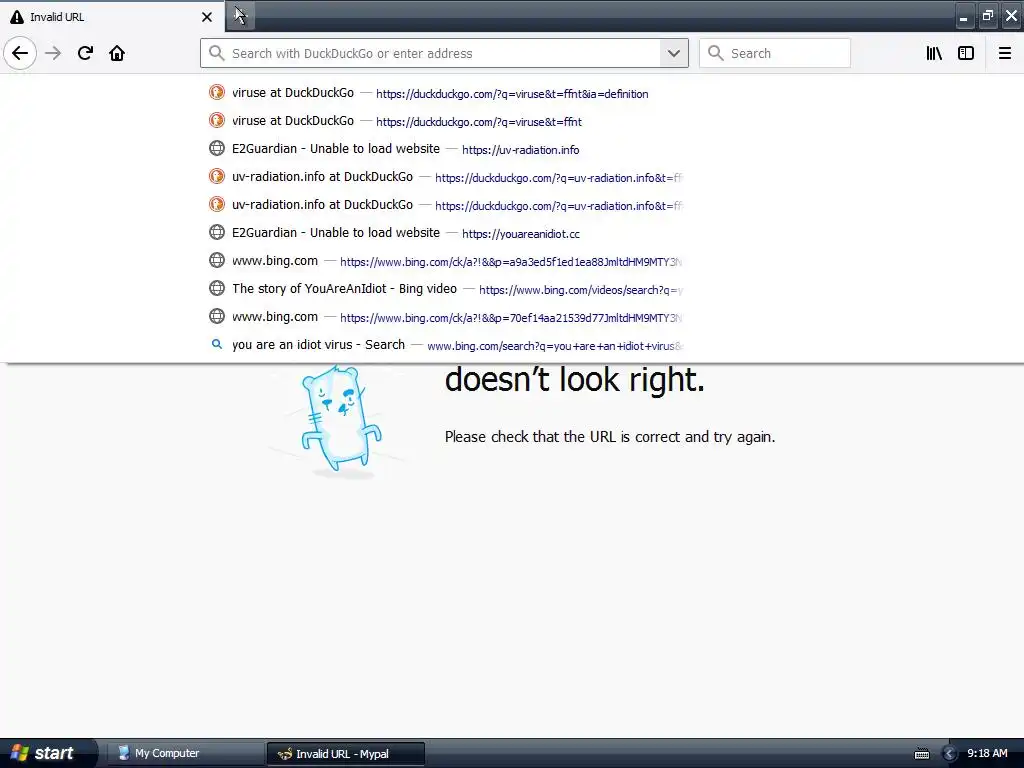Click DuckDuckGo icon on definition suggestion row
This screenshot has height=768, width=1024.
point(217,93)
